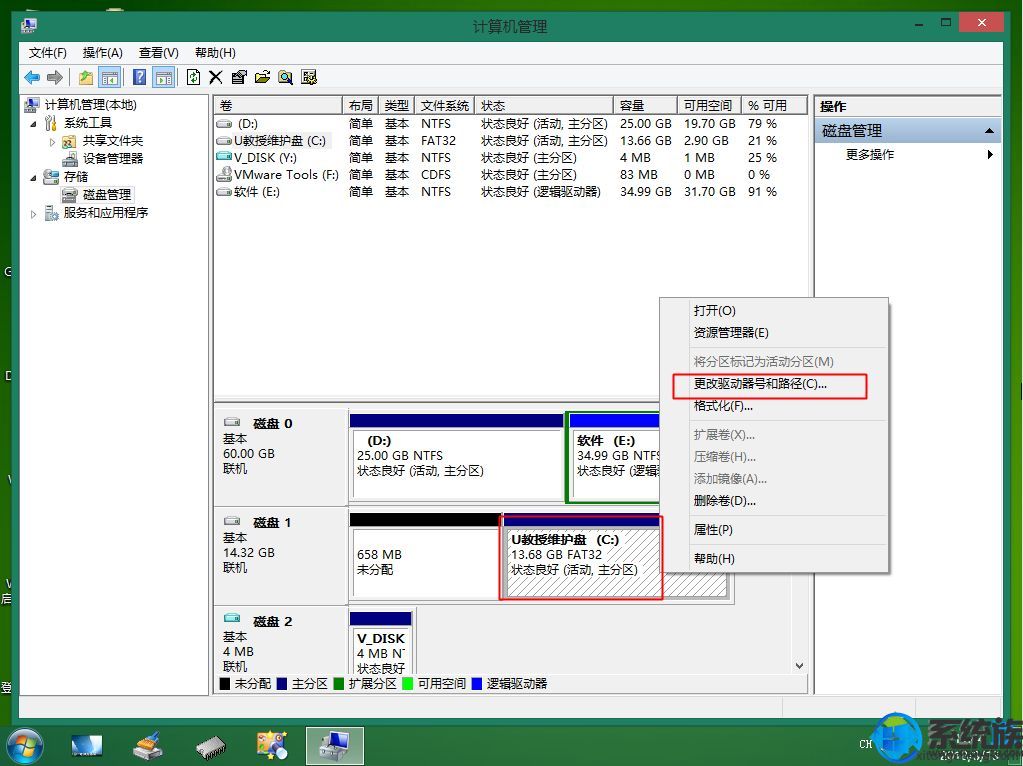Click the Properties toolbar icon
This screenshot has height=766, width=1023.
point(239,78)
